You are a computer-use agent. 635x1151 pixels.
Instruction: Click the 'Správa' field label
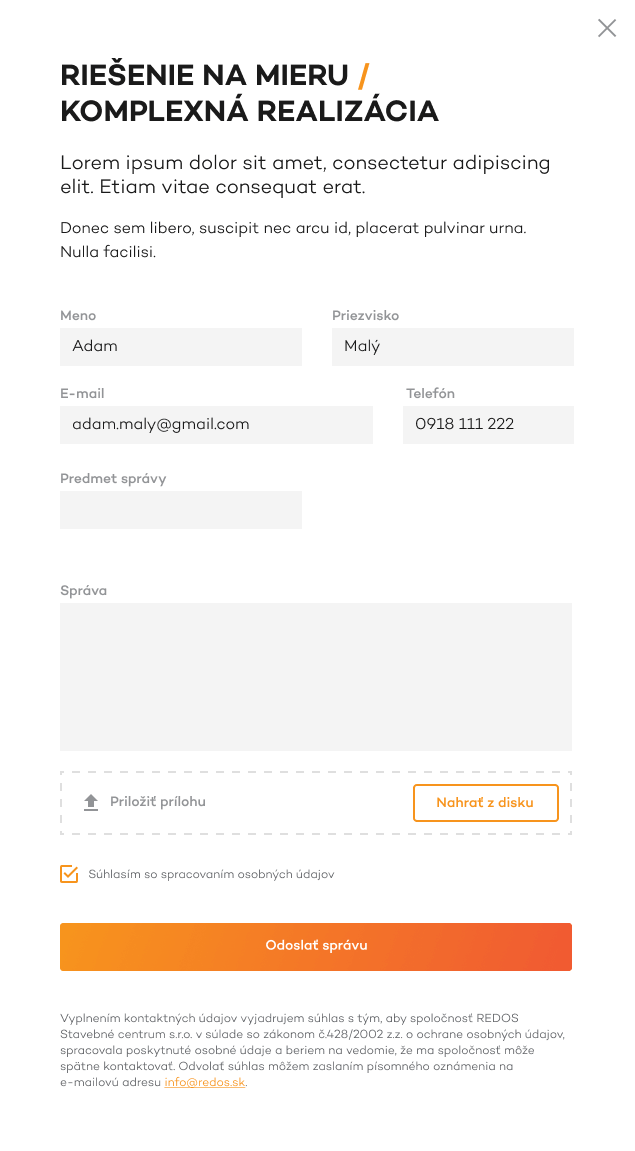[x=83, y=590]
